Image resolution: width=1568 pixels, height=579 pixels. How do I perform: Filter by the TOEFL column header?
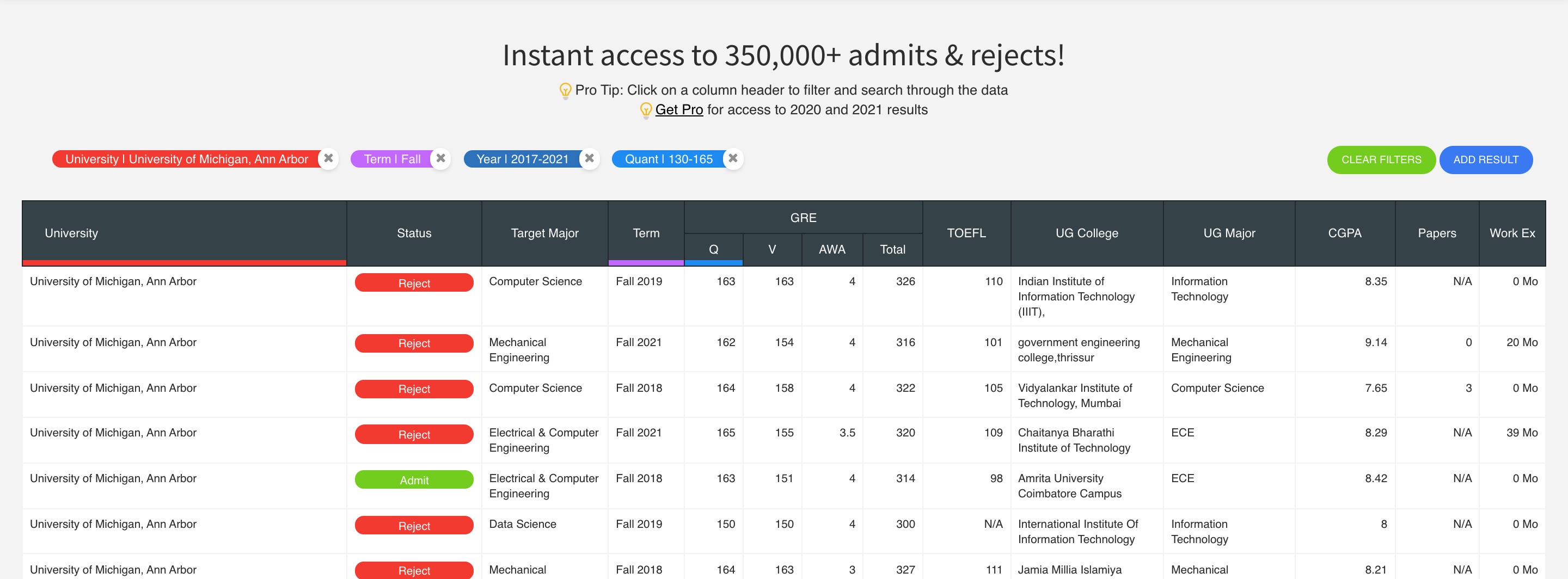coord(966,233)
